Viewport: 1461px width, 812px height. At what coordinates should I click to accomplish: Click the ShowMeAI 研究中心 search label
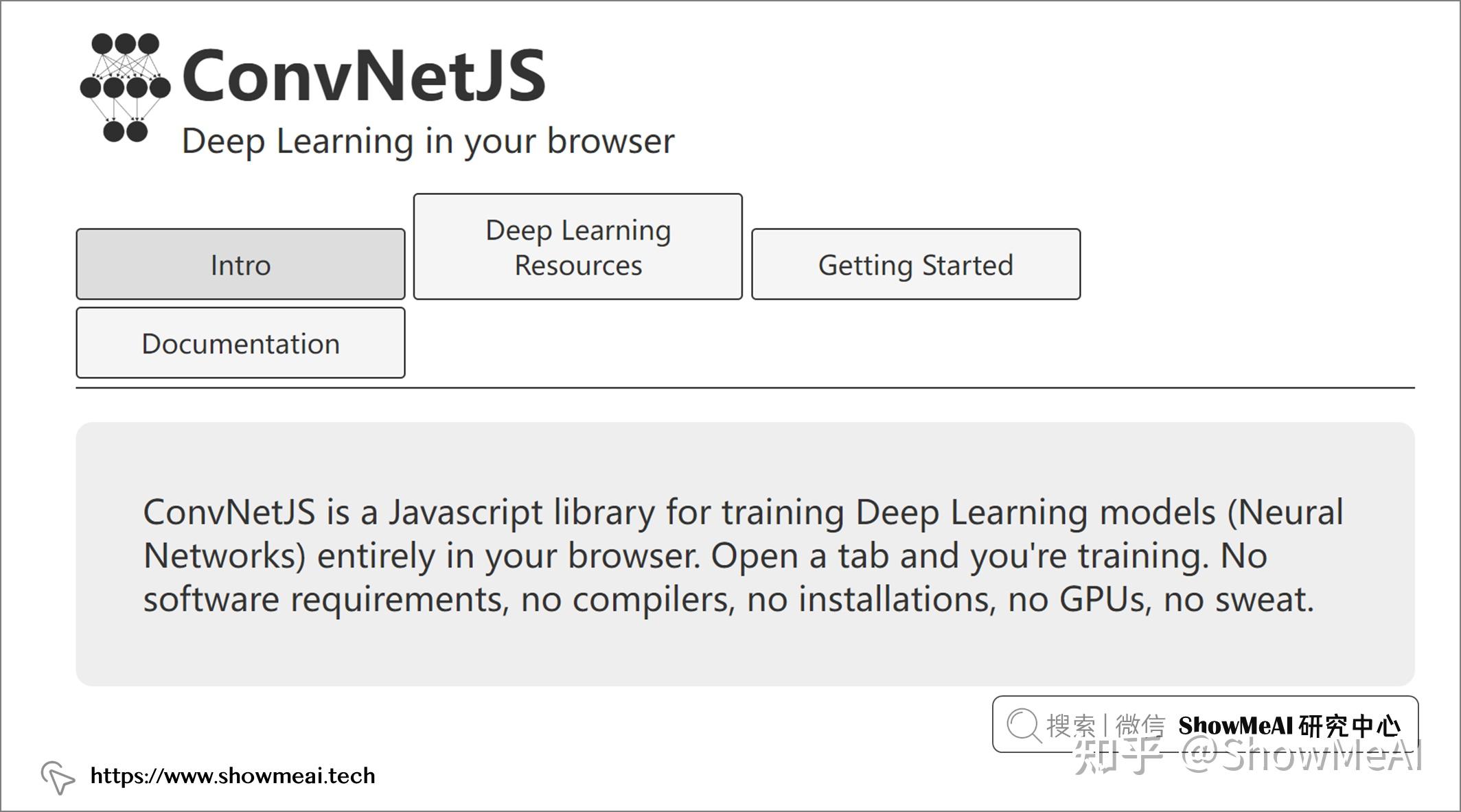1289,725
